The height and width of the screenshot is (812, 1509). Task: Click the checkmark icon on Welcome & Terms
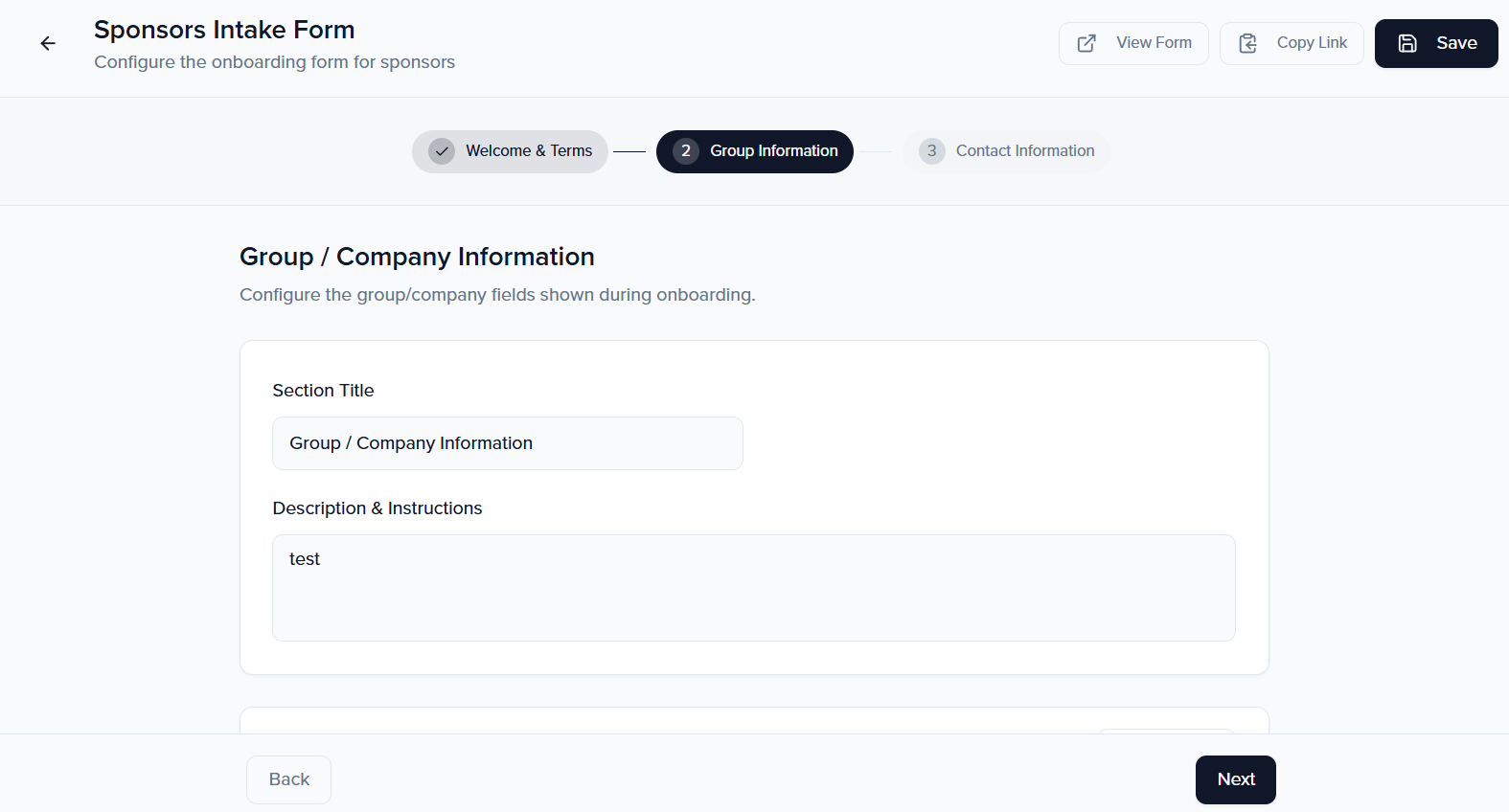(442, 151)
